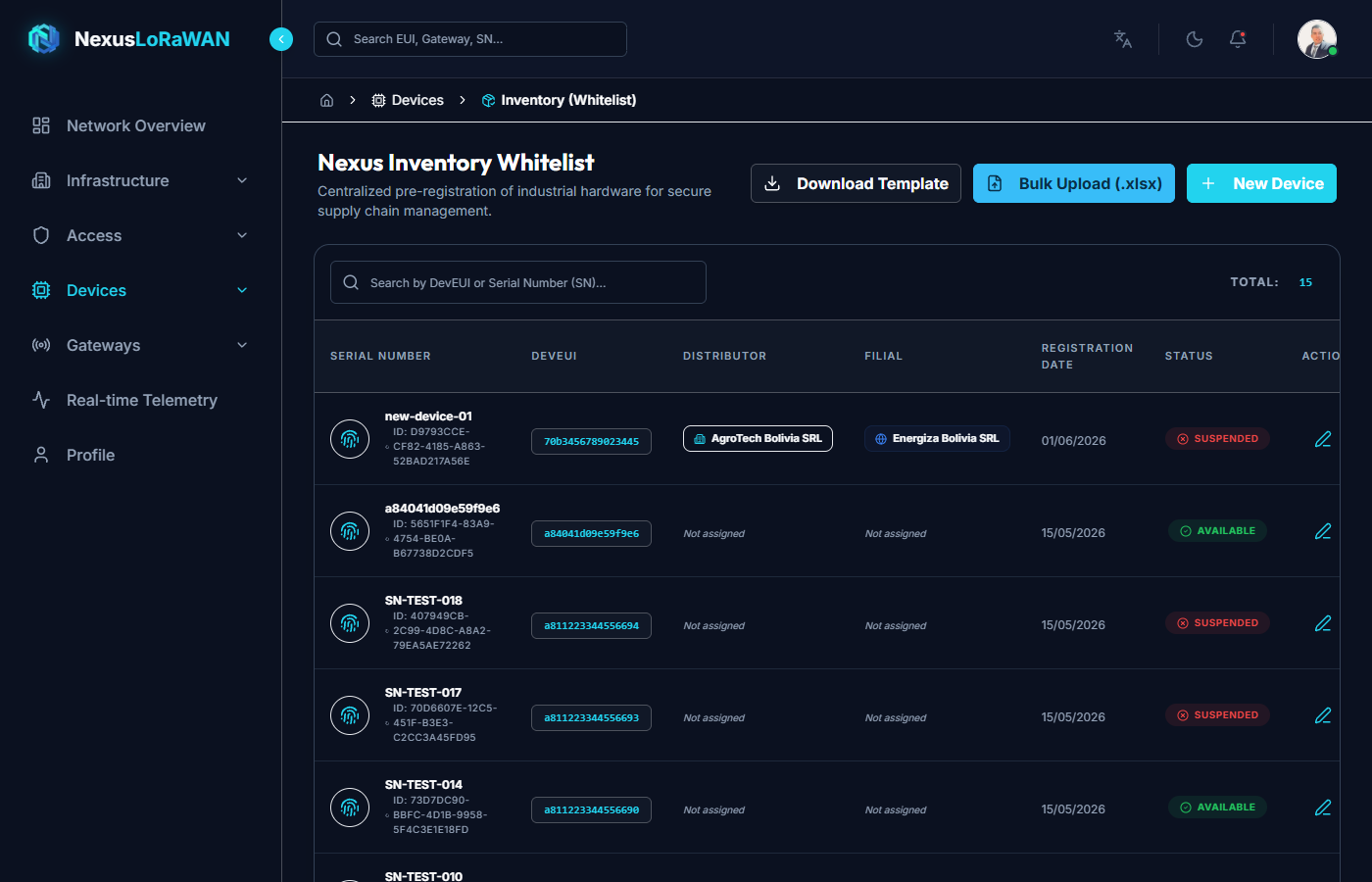This screenshot has height=882, width=1372.
Task: Edit the new-device-01 row pencil
Action: [x=1323, y=439]
